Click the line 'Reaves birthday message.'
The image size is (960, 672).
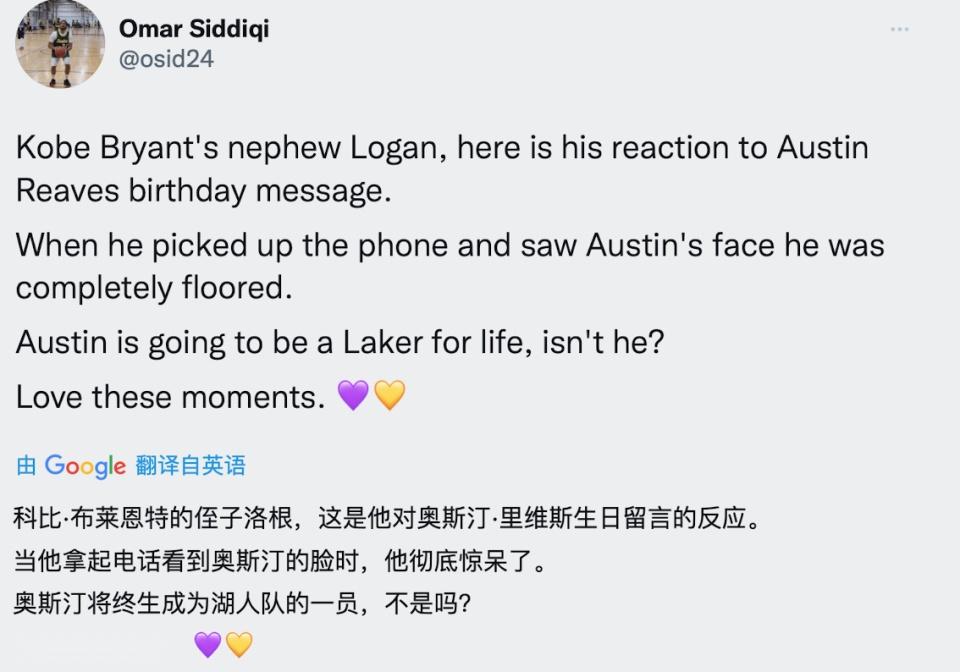point(203,190)
